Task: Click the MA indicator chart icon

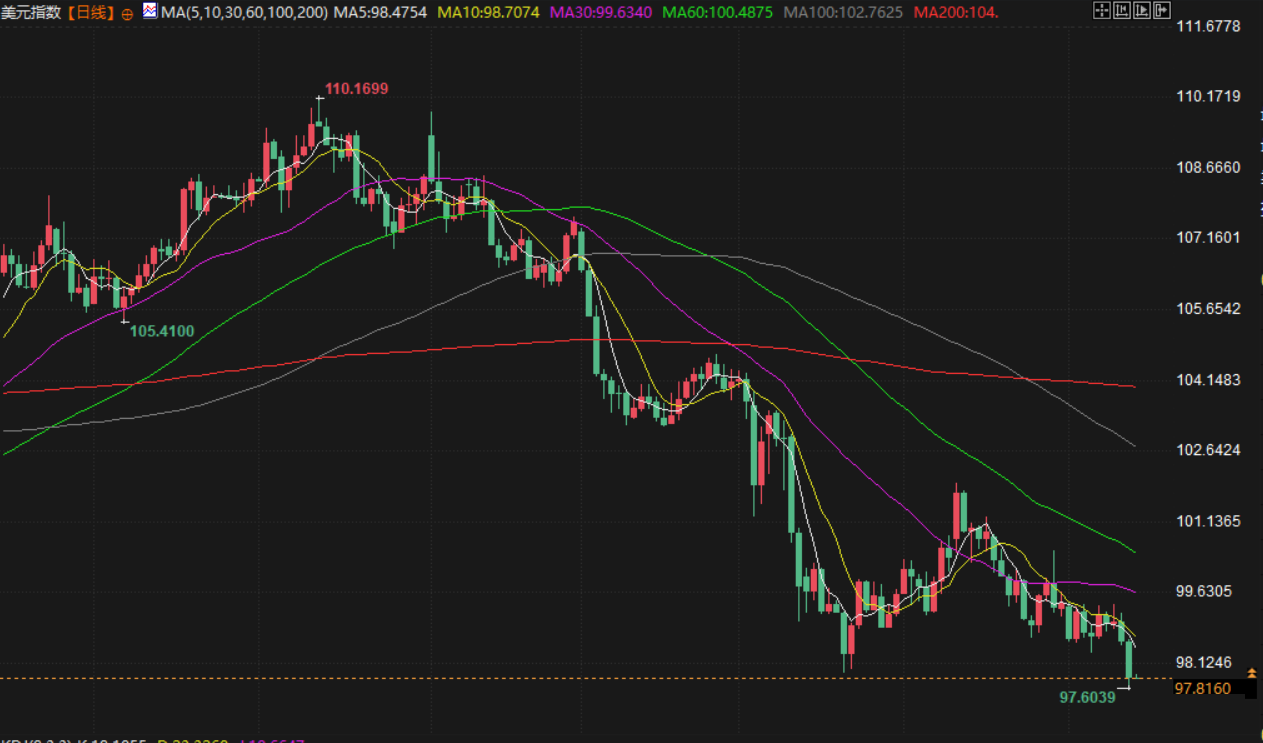Action: pyautogui.click(x=150, y=12)
